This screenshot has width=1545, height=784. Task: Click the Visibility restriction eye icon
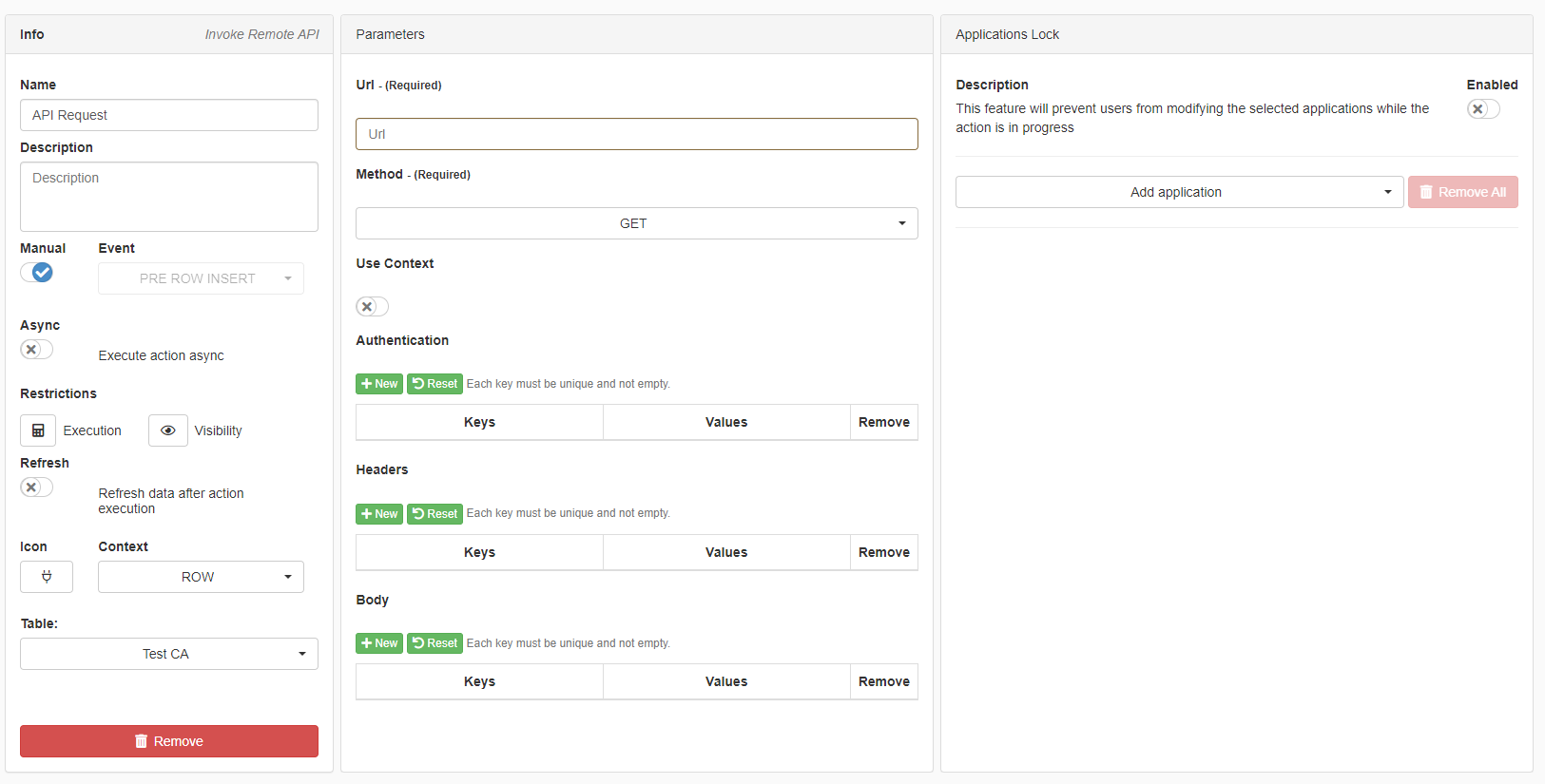coord(167,430)
